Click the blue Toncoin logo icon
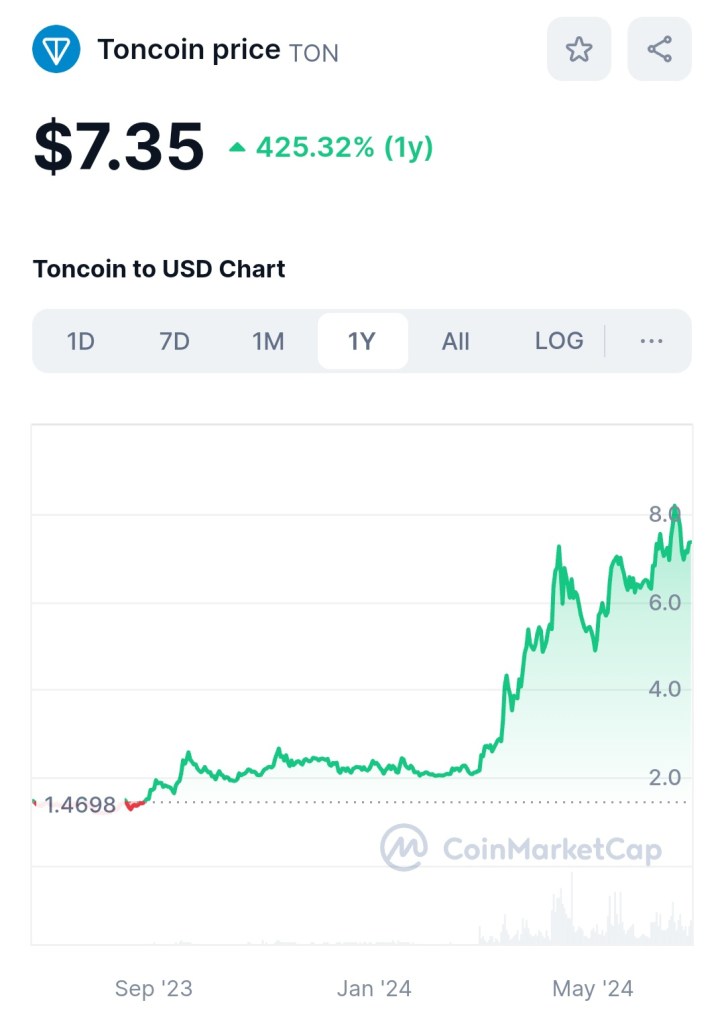The image size is (724, 1023). pos(56,49)
